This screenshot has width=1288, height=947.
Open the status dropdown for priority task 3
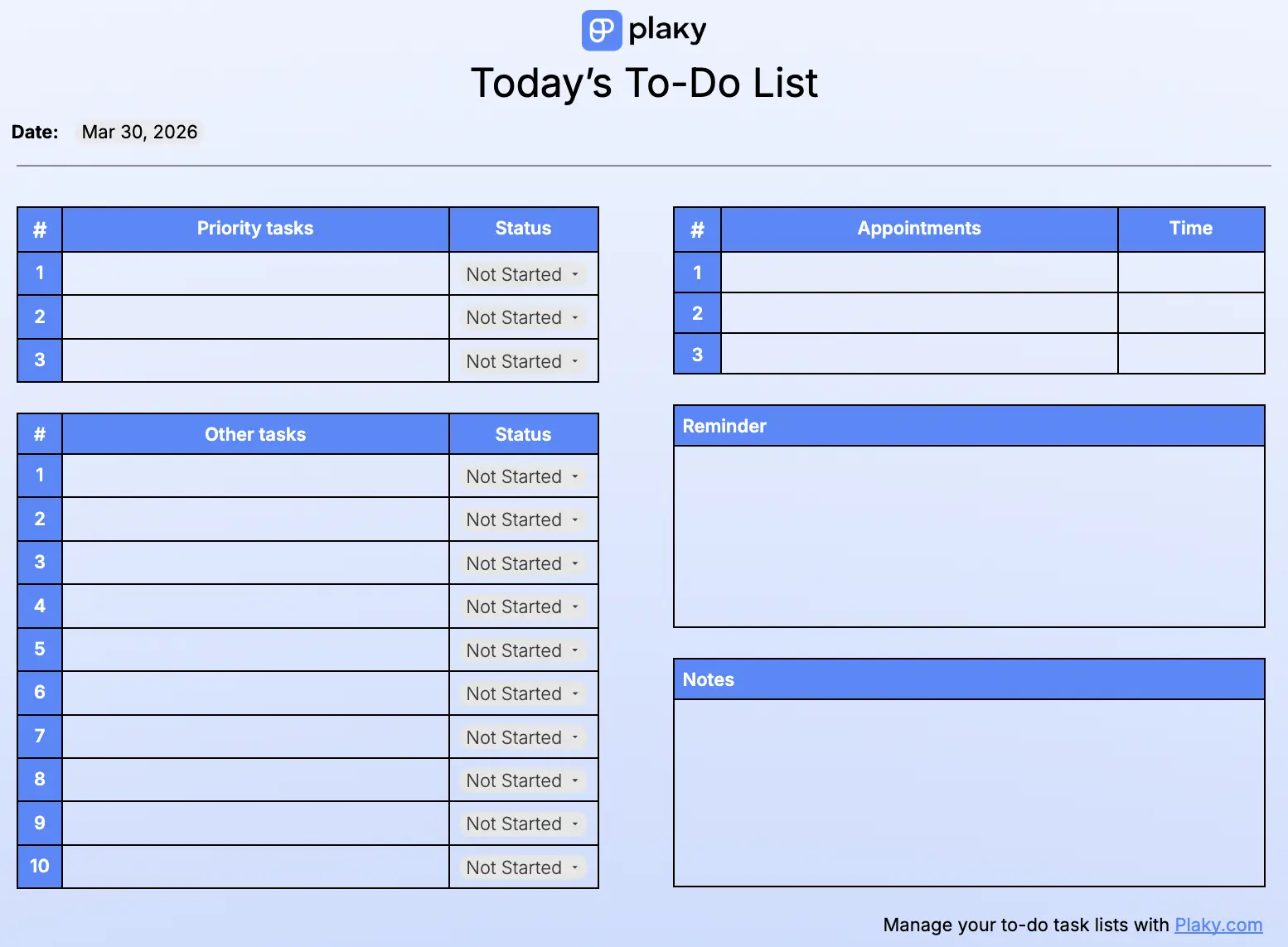523,361
